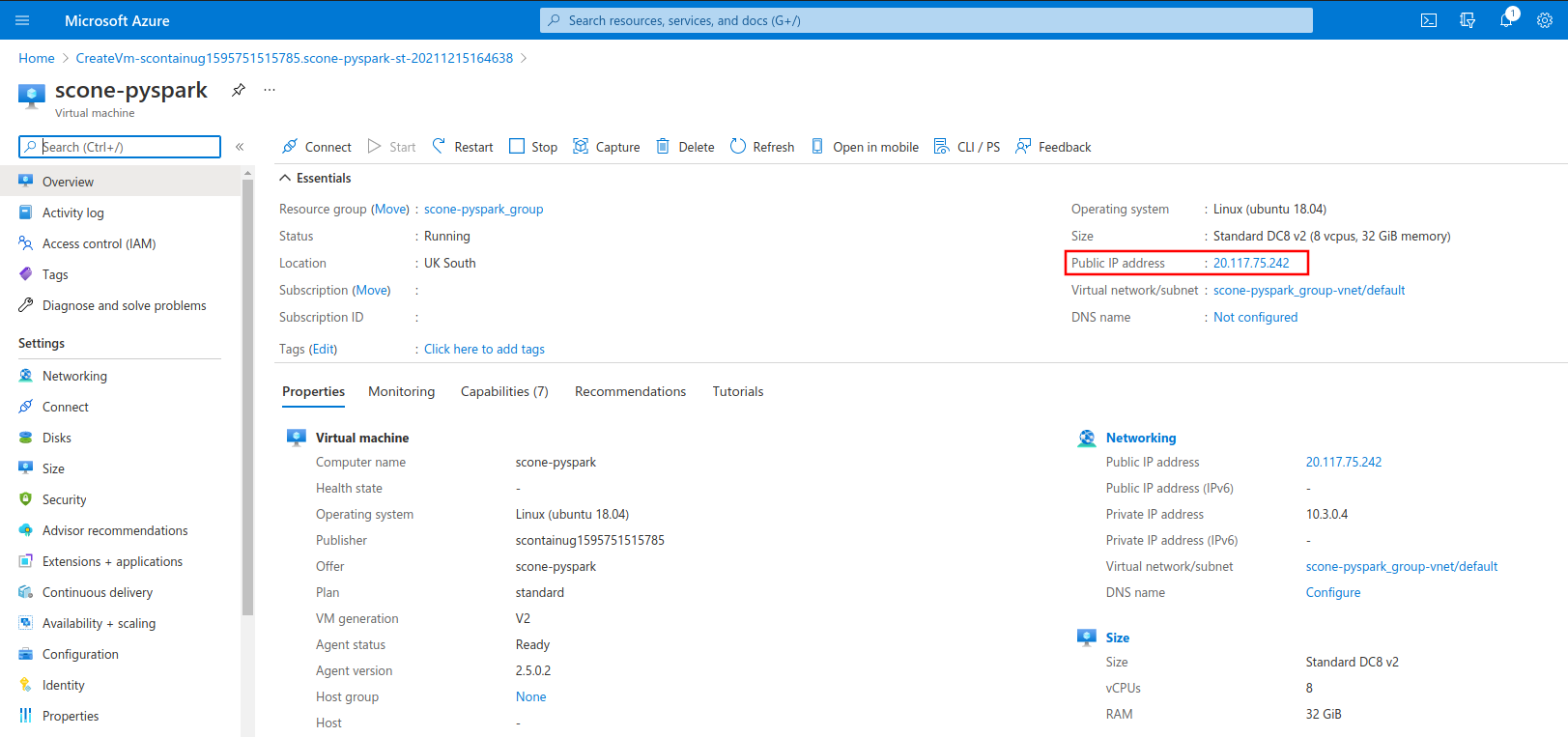Open the portal settings gear
Screen dimensions: 1568x737
(1545, 20)
